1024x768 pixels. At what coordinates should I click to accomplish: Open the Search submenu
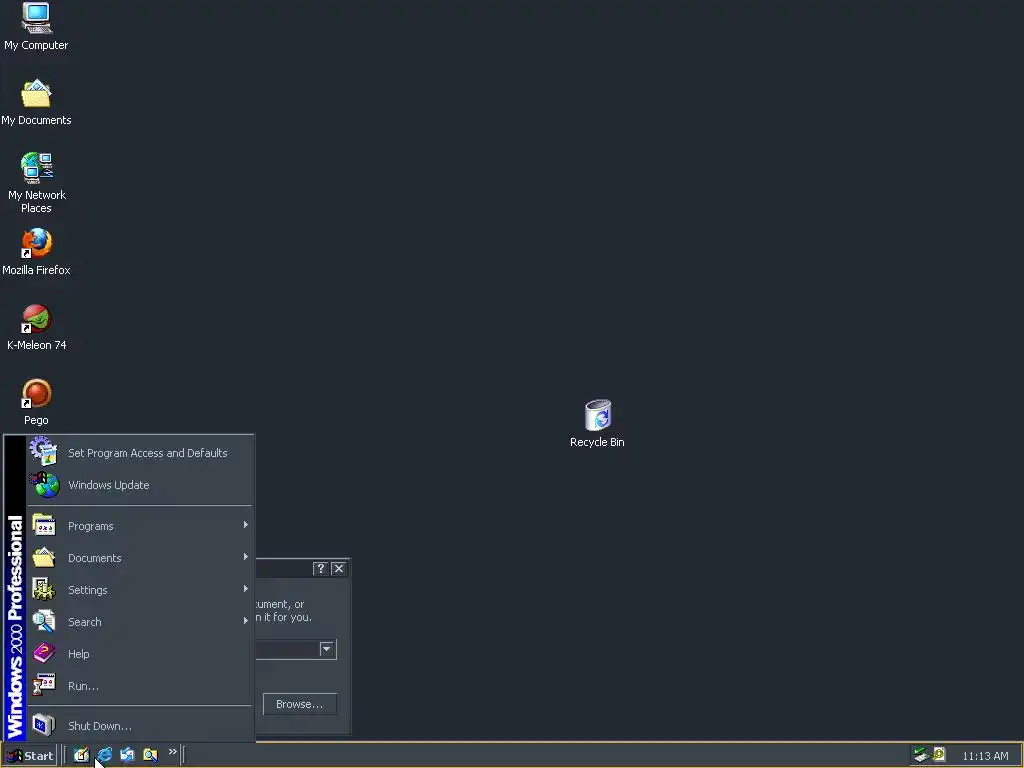pyautogui.click(x=140, y=622)
